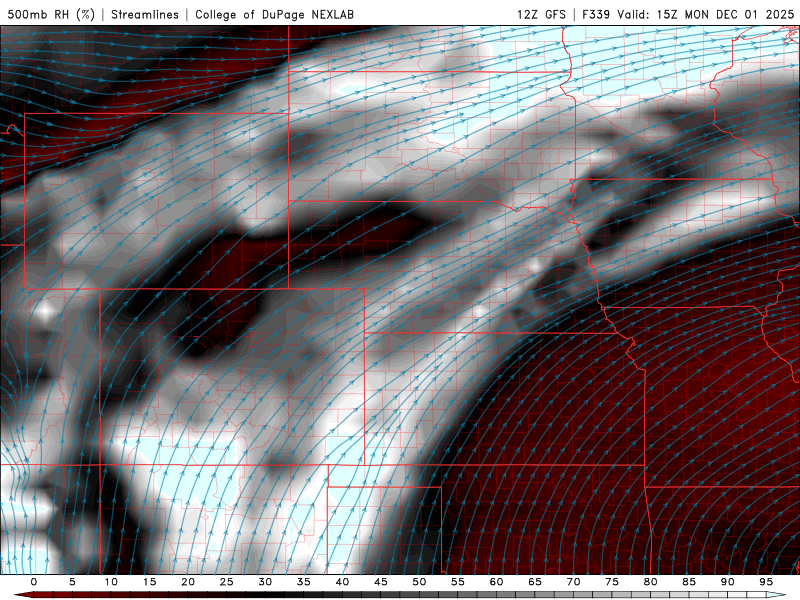Click "Valid: 15Z MON DEC 01 2025" text
This screenshot has width=800, height=600.
pyautogui.click(x=706, y=14)
